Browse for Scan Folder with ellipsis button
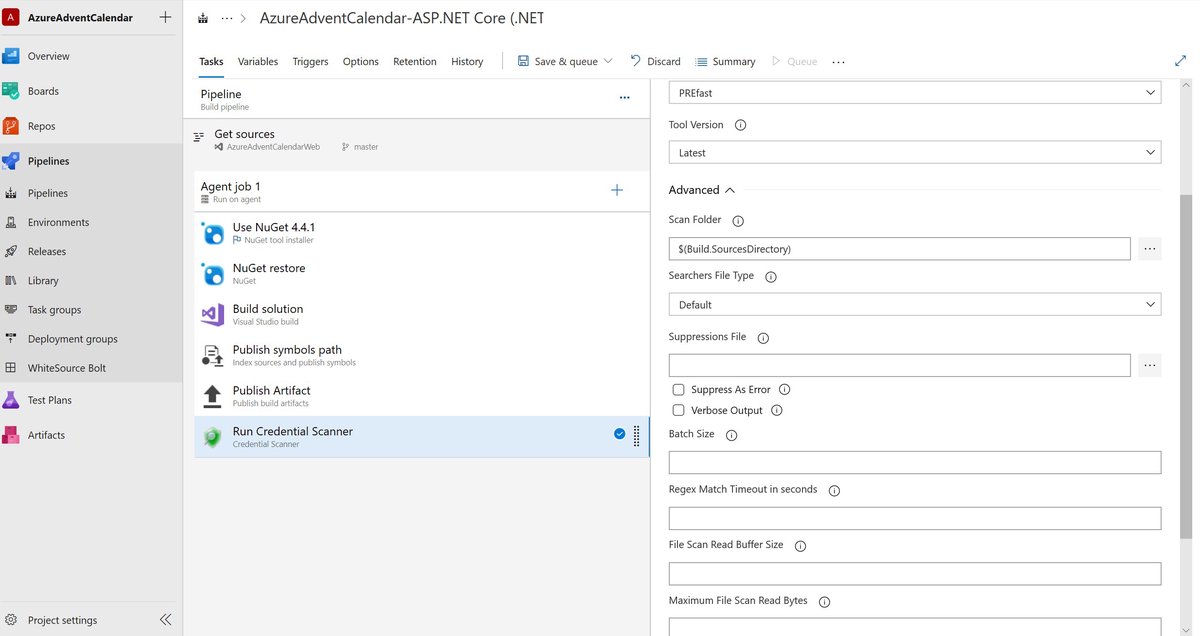Image resolution: width=1200 pixels, height=636 pixels. click(1150, 248)
